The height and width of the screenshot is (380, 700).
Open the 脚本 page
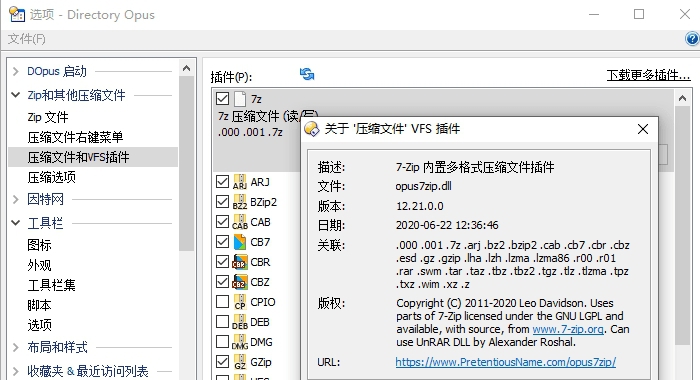pyautogui.click(x=39, y=305)
